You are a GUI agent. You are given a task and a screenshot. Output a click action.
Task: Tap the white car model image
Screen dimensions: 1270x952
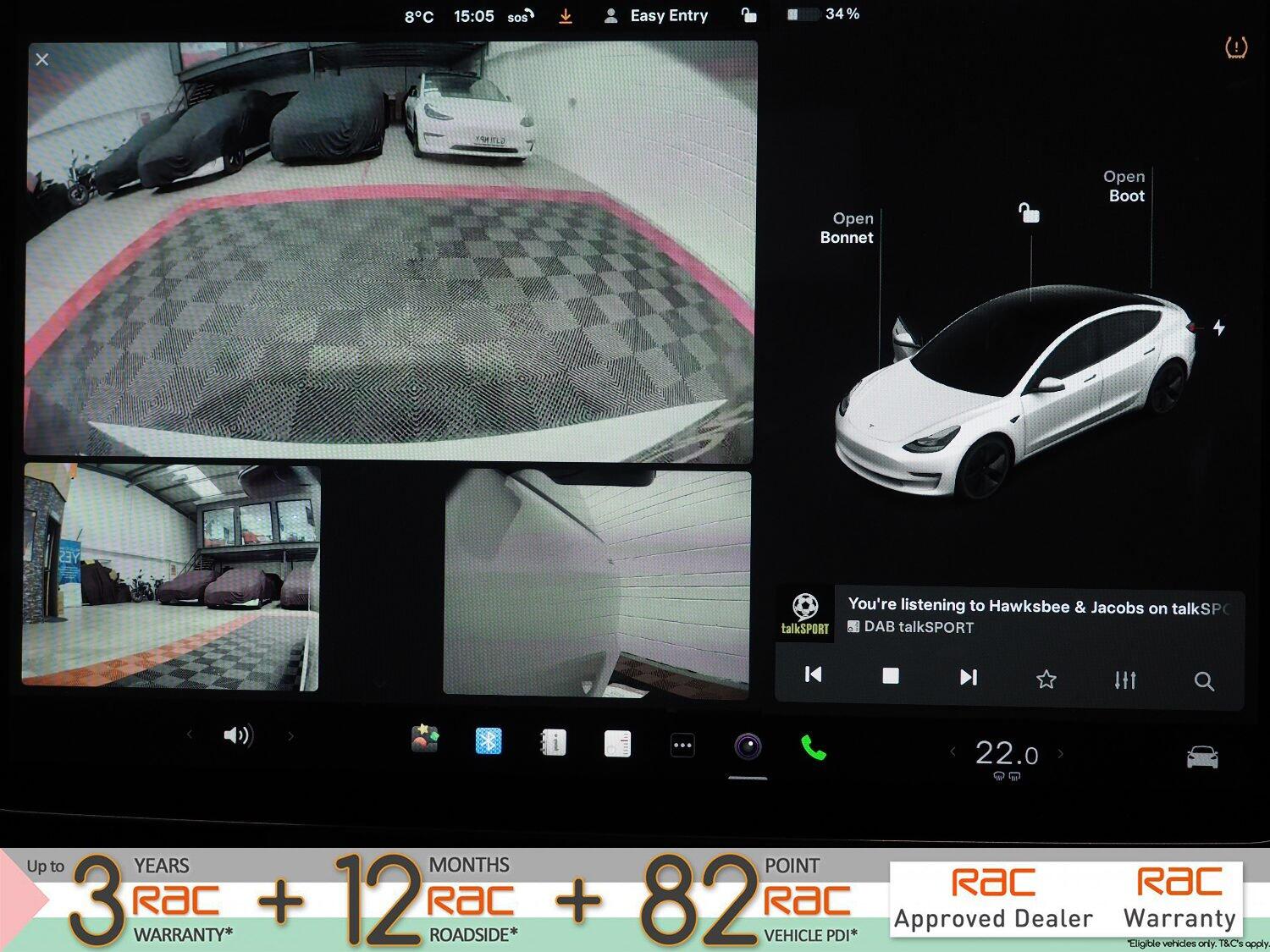(1014, 393)
